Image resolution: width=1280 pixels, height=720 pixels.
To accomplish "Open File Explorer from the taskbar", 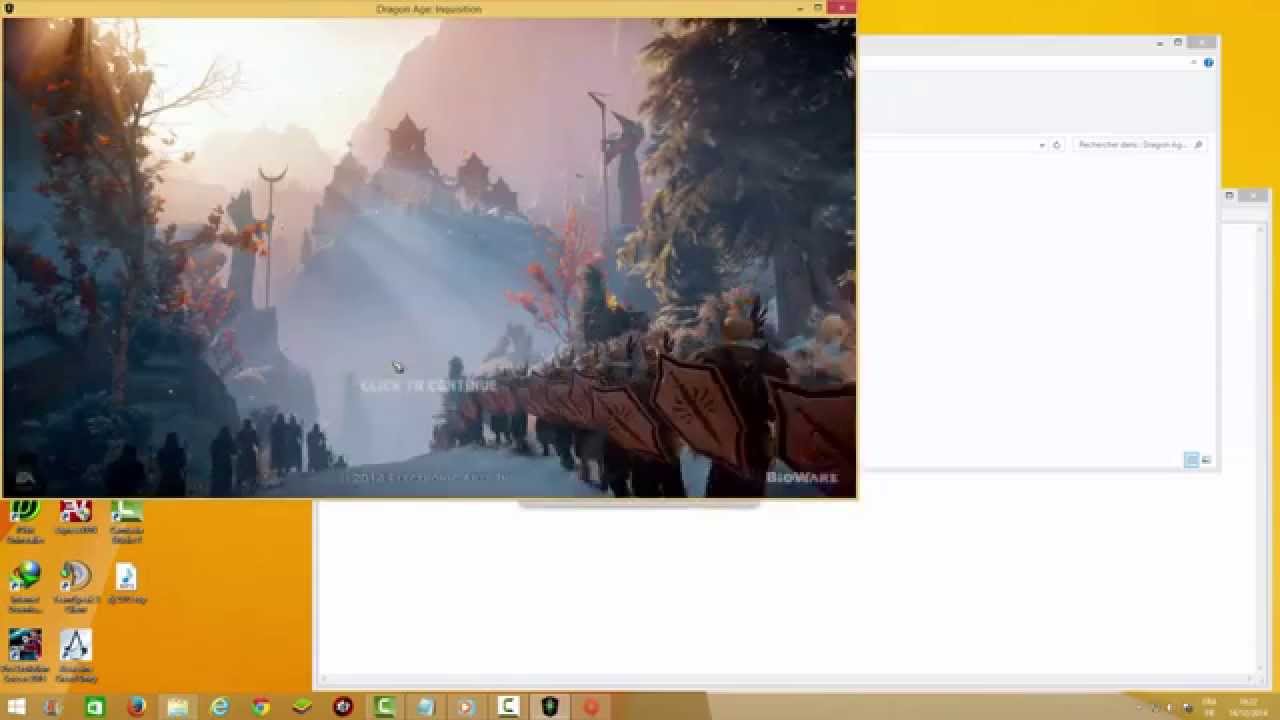I will (x=177, y=707).
